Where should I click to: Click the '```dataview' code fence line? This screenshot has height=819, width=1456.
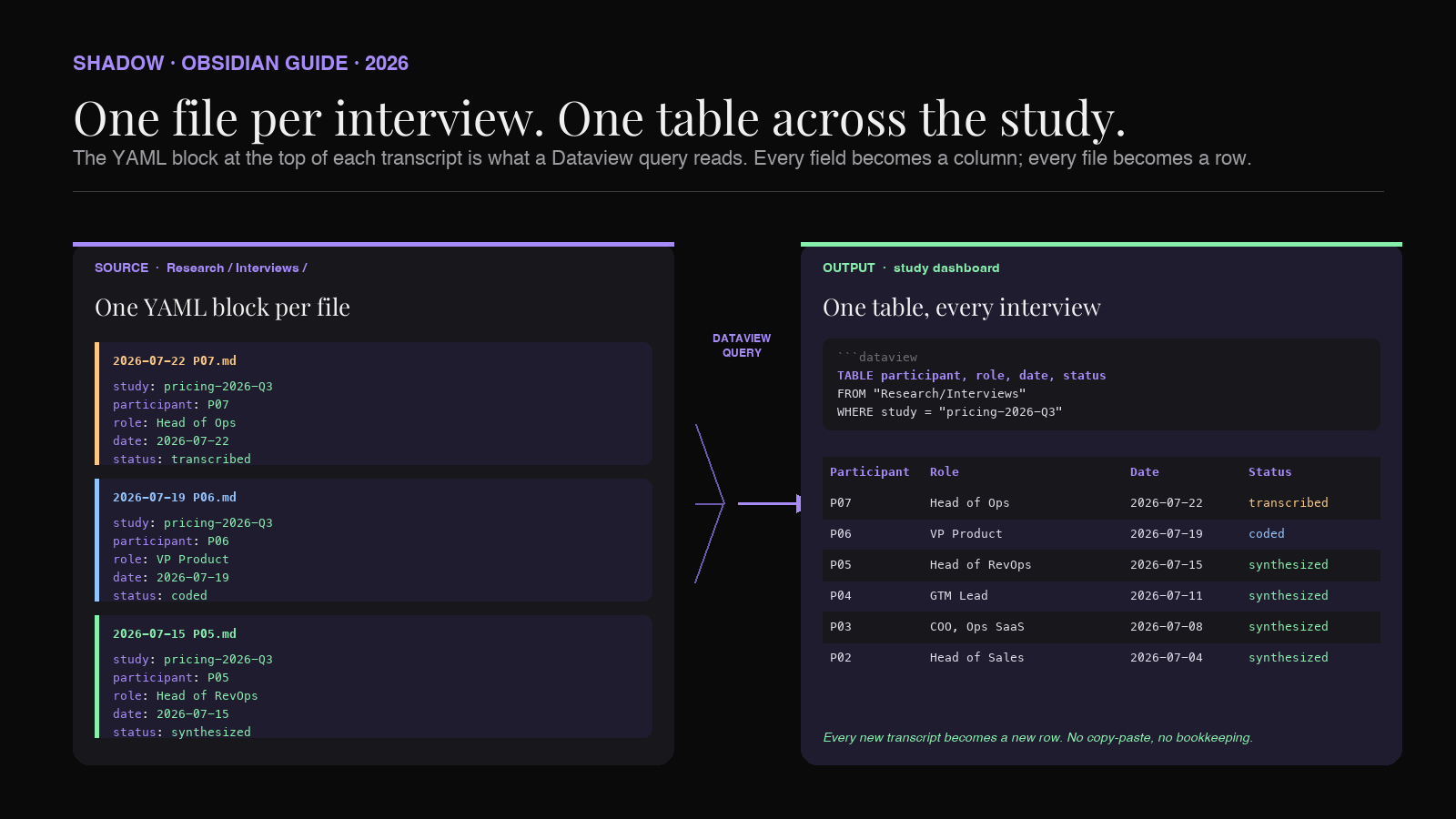[877, 358]
